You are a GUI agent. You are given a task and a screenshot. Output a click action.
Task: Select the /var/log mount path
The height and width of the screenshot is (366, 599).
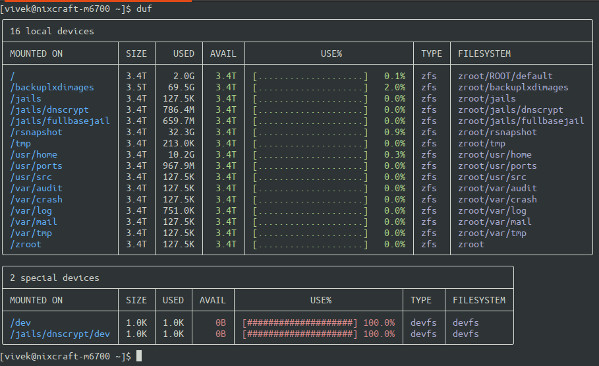coord(31,211)
